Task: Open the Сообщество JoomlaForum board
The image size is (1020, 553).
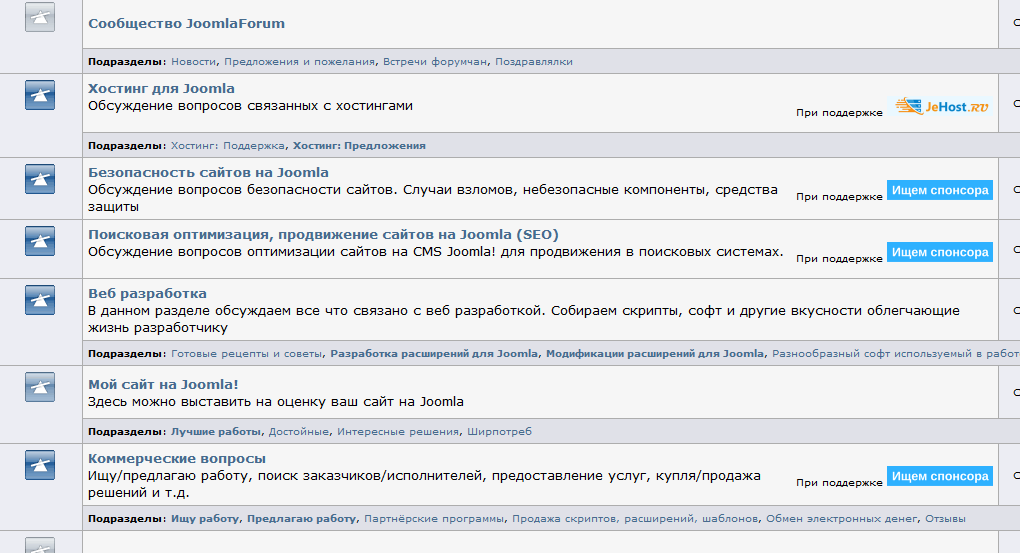Action: pos(186,23)
